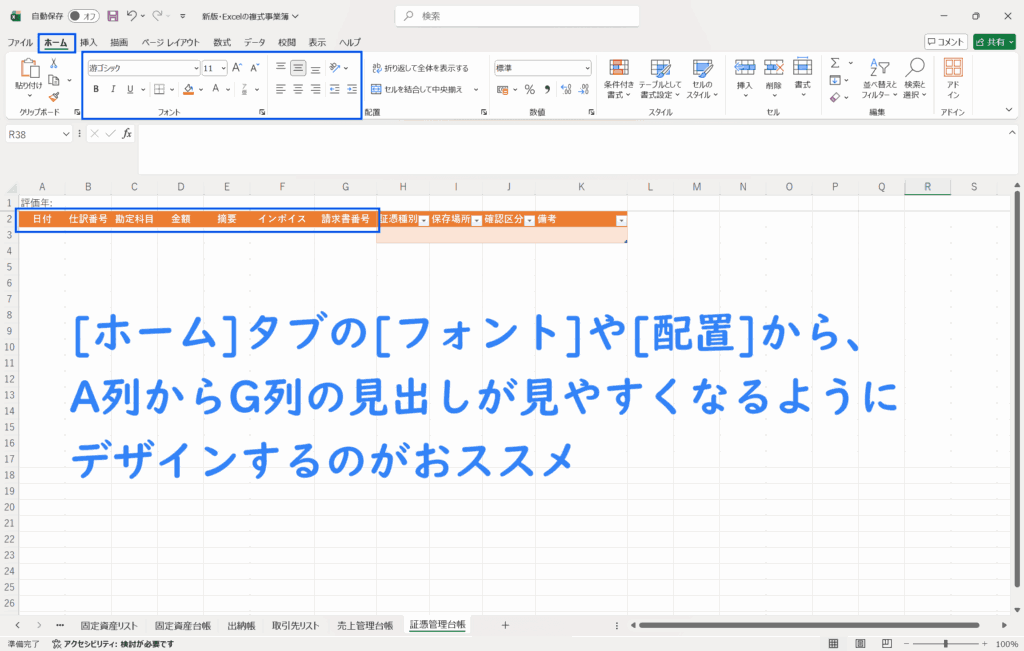
Task: Open the コメント comments button
Action: 945,42
